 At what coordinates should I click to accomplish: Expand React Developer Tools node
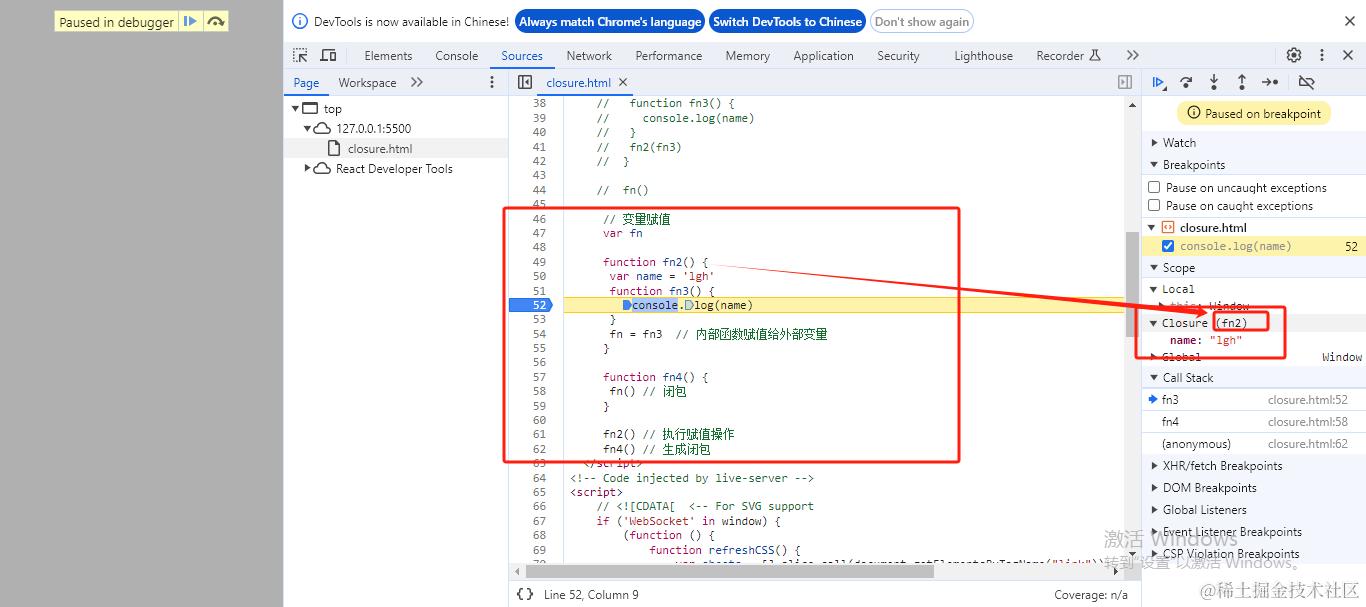pyautogui.click(x=308, y=169)
